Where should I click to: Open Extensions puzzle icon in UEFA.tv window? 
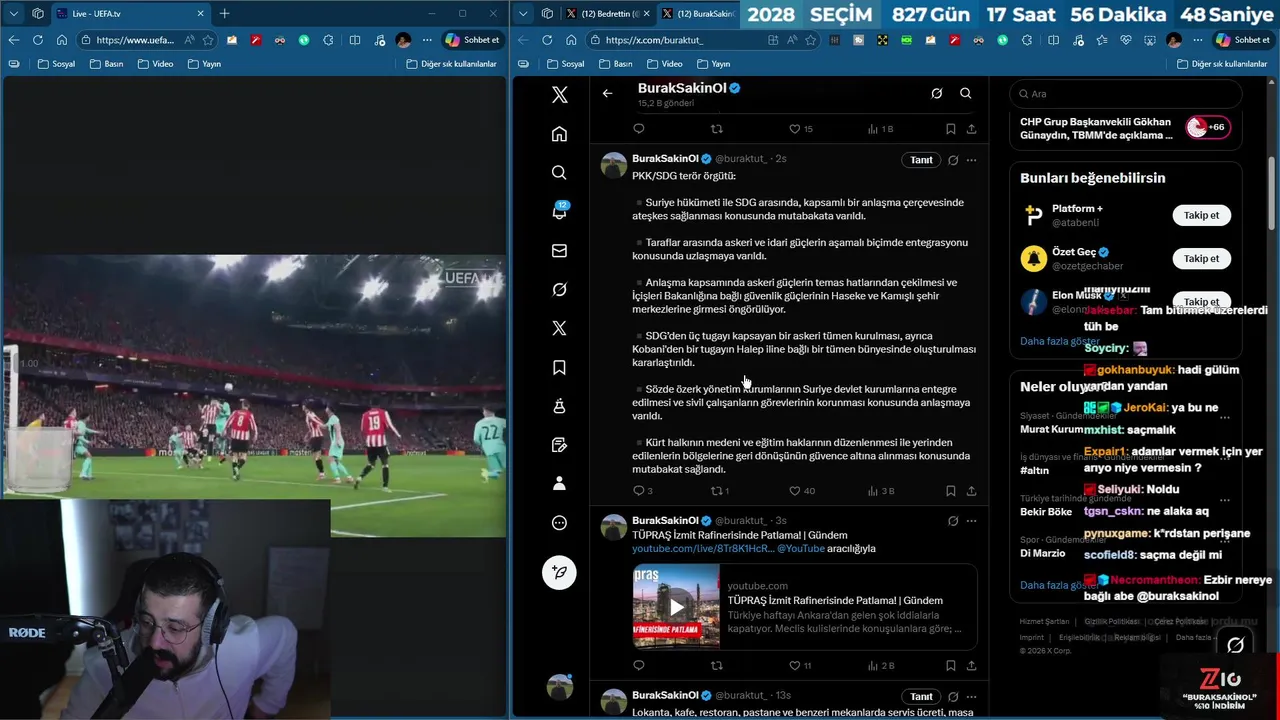(329, 40)
